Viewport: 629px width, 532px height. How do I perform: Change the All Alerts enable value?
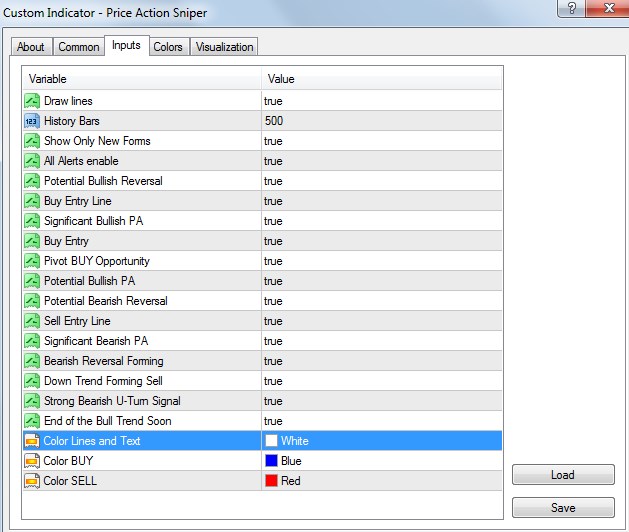(381, 161)
